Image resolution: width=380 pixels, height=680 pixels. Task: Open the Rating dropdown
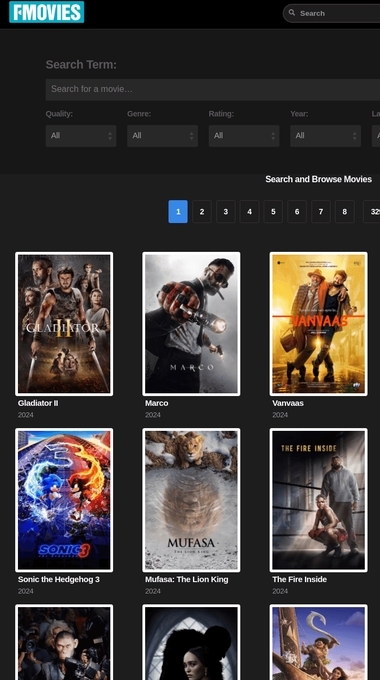tap(244, 136)
